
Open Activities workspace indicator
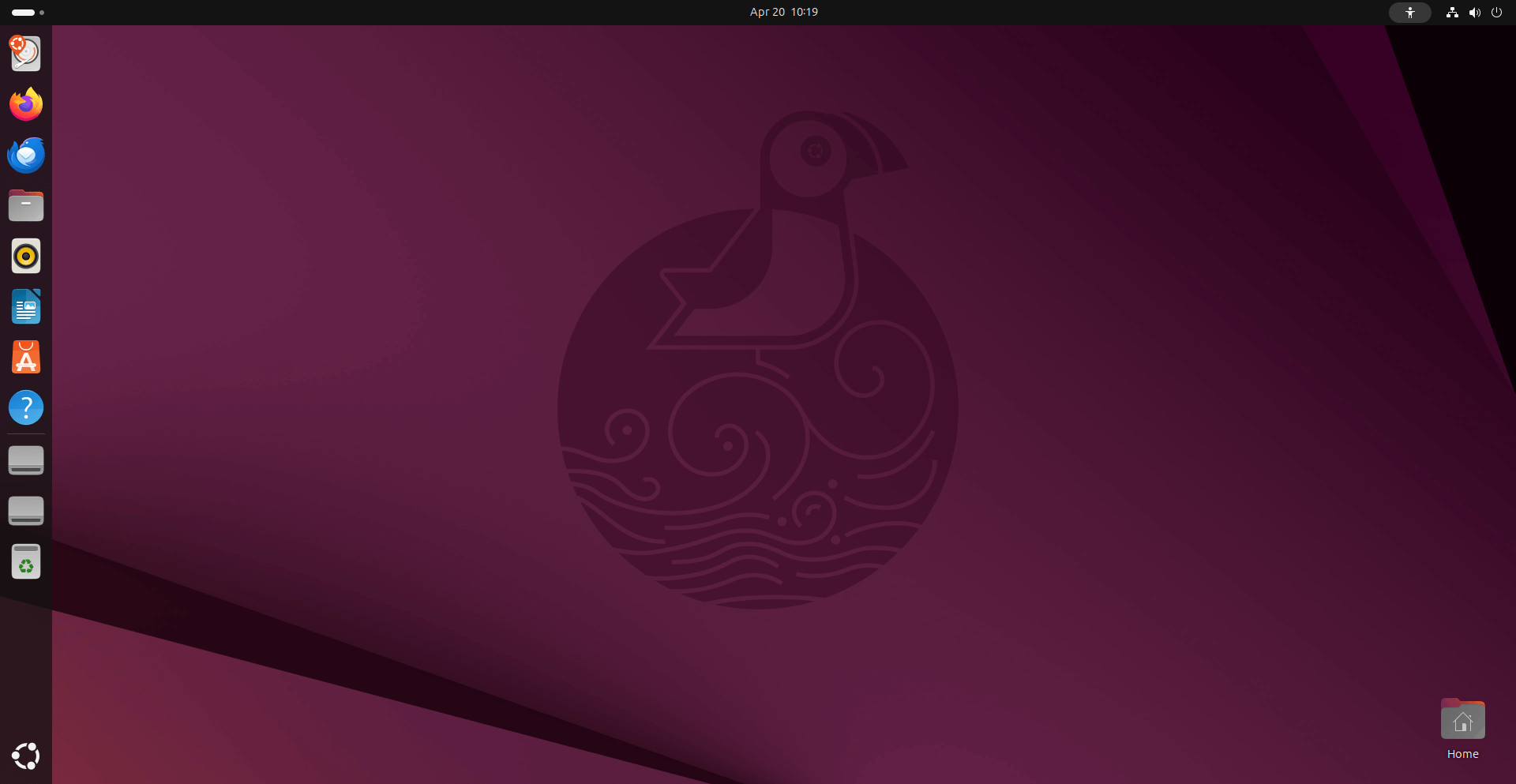click(x=28, y=13)
